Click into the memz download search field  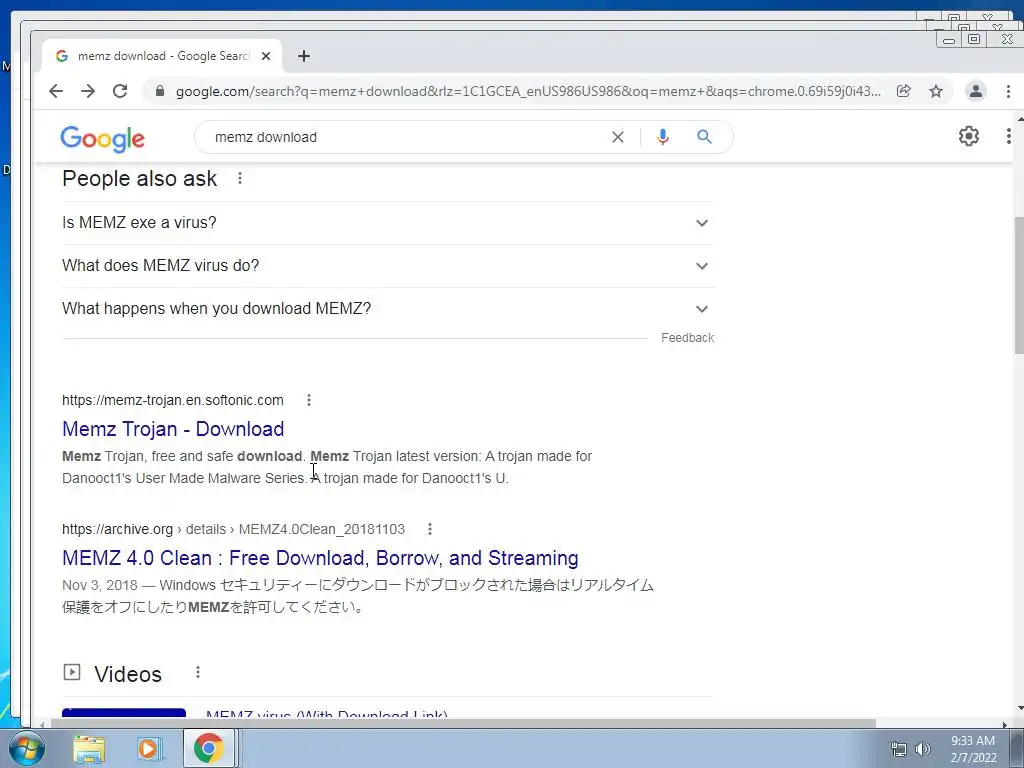pos(405,137)
